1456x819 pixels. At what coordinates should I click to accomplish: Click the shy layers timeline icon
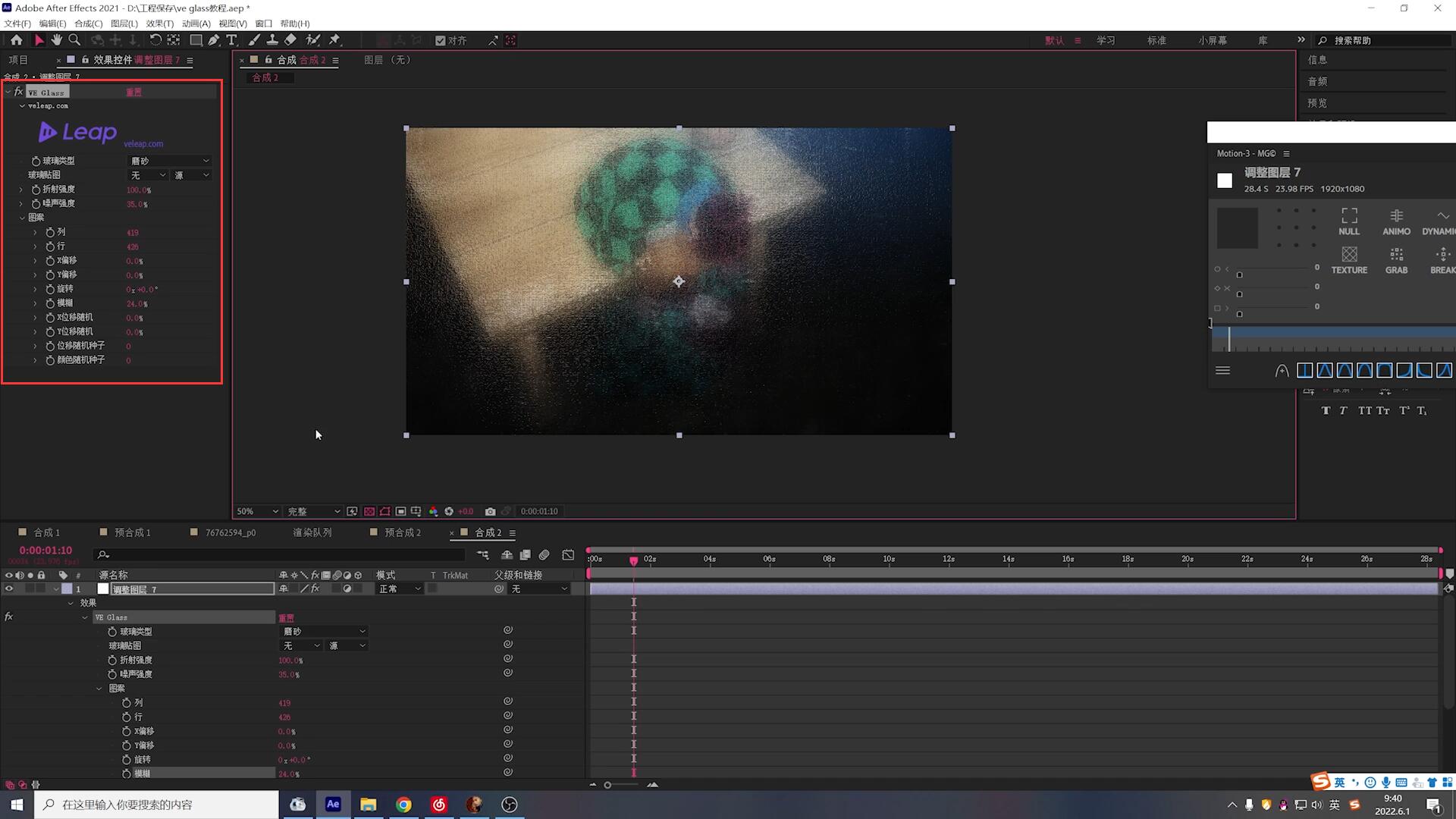(507, 555)
